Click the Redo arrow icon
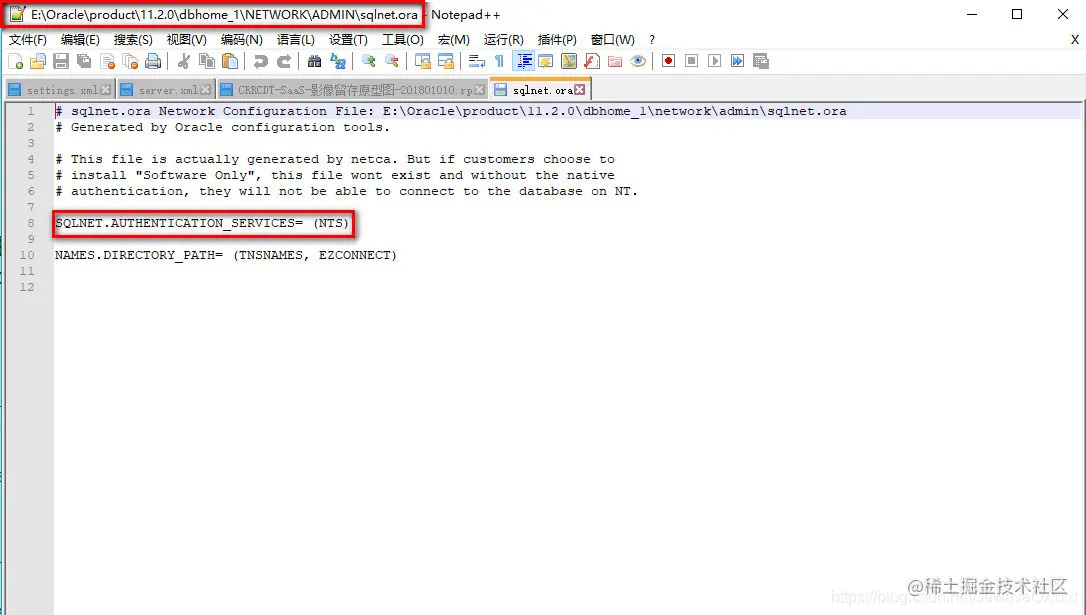Screen dimensions: 1086x615 point(284,62)
